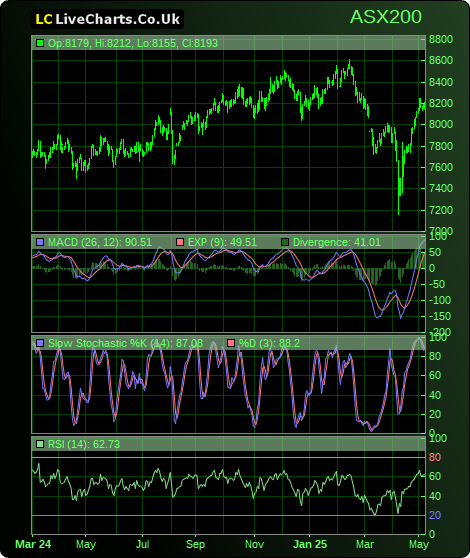The image size is (470, 558).
Task: Click the blue Slow Stochastic %K legend square
Action: pyautogui.click(x=40, y=343)
